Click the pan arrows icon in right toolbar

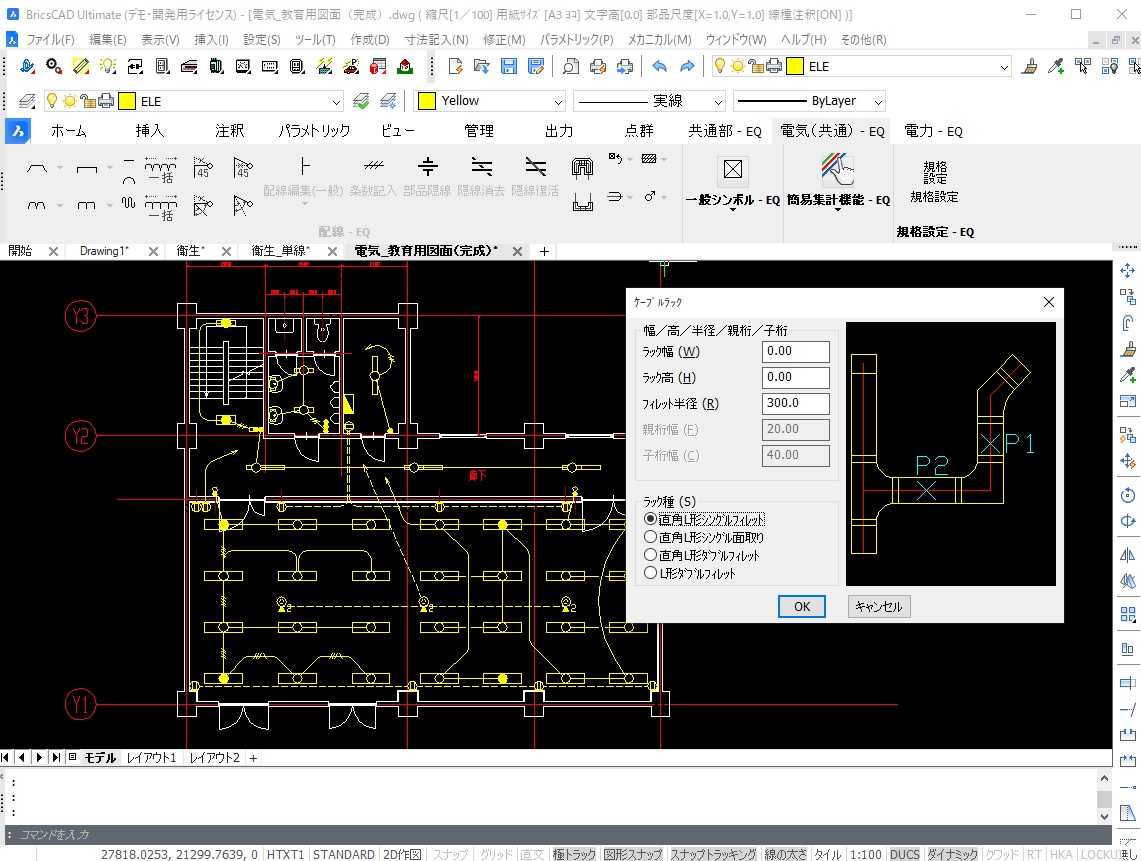pyautogui.click(x=1127, y=271)
